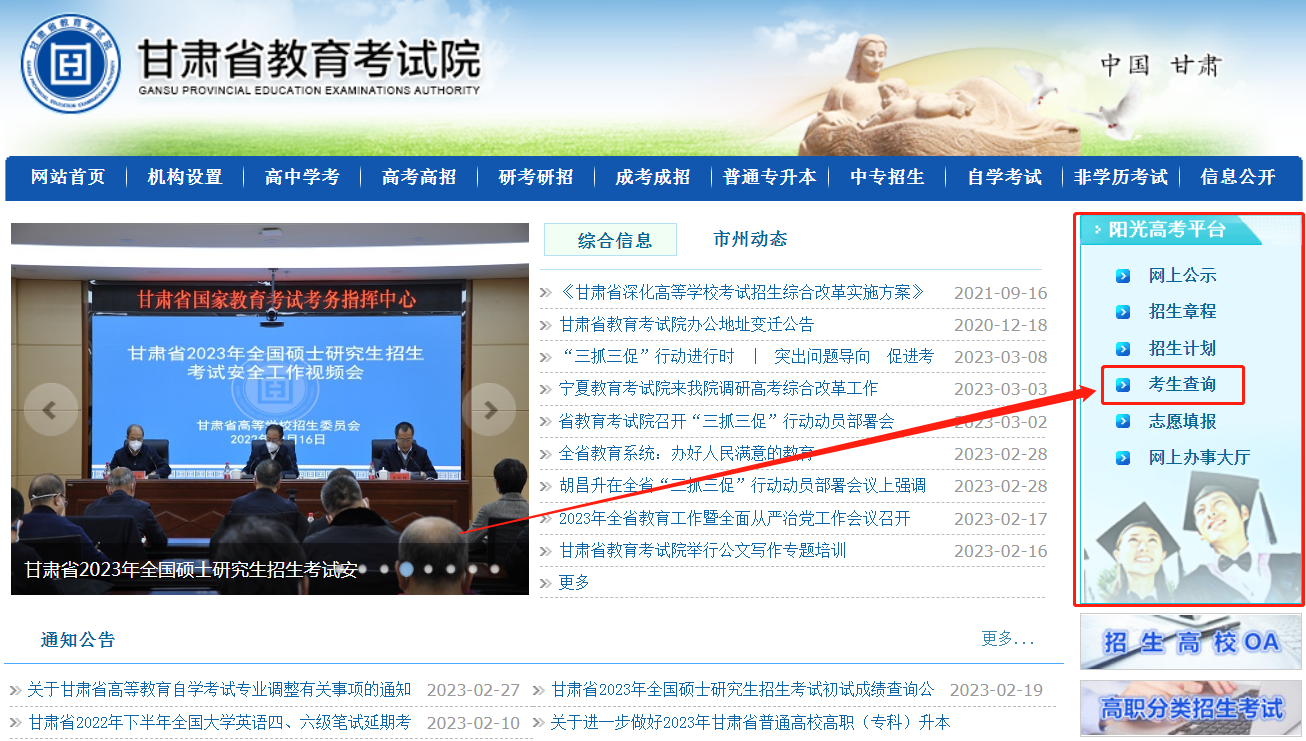Open 成考成招 navigation menu
The height and width of the screenshot is (741, 1306).
[653, 177]
